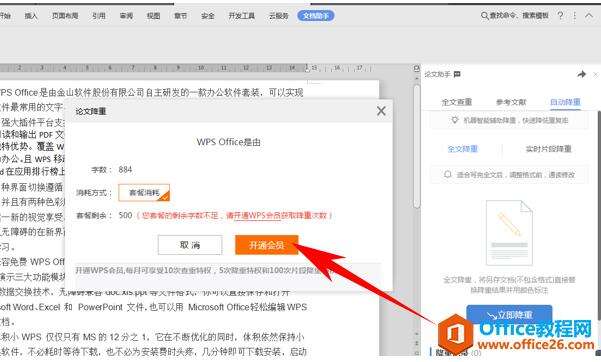Switch to the 全文查重 tab
This screenshot has width=601, height=362.
[456, 102]
